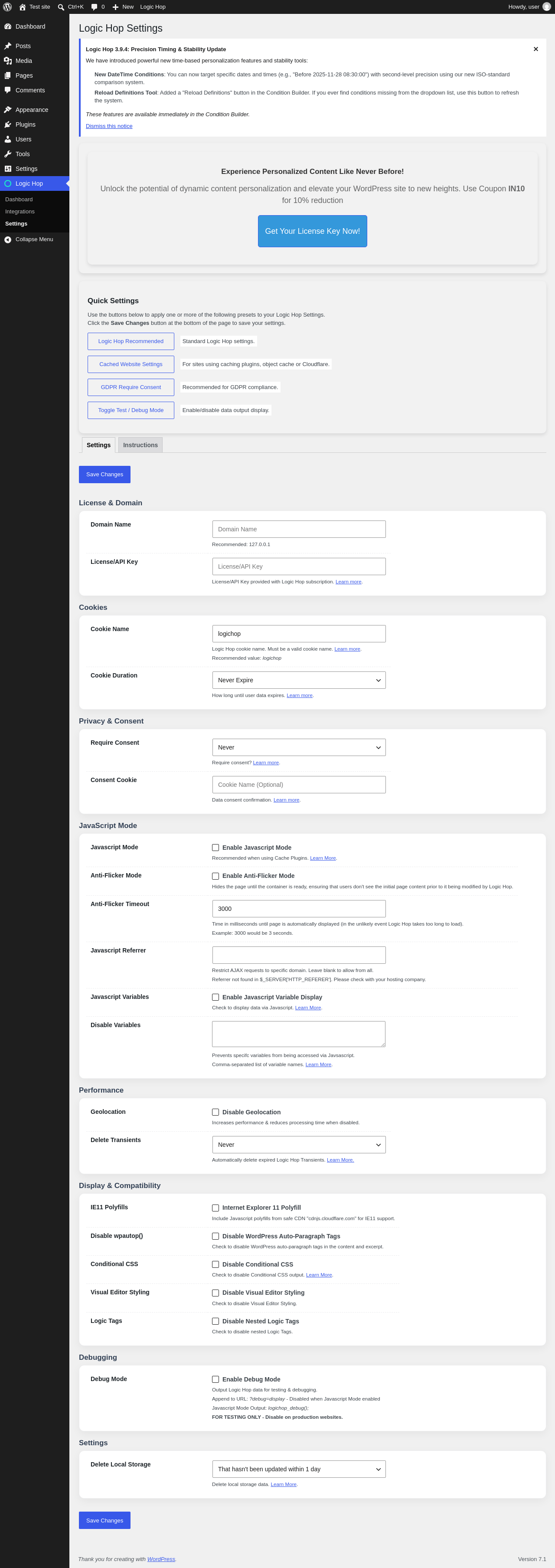Click the Comments icon in the sidebar
This screenshot has width=555, height=1568.
(x=8, y=90)
